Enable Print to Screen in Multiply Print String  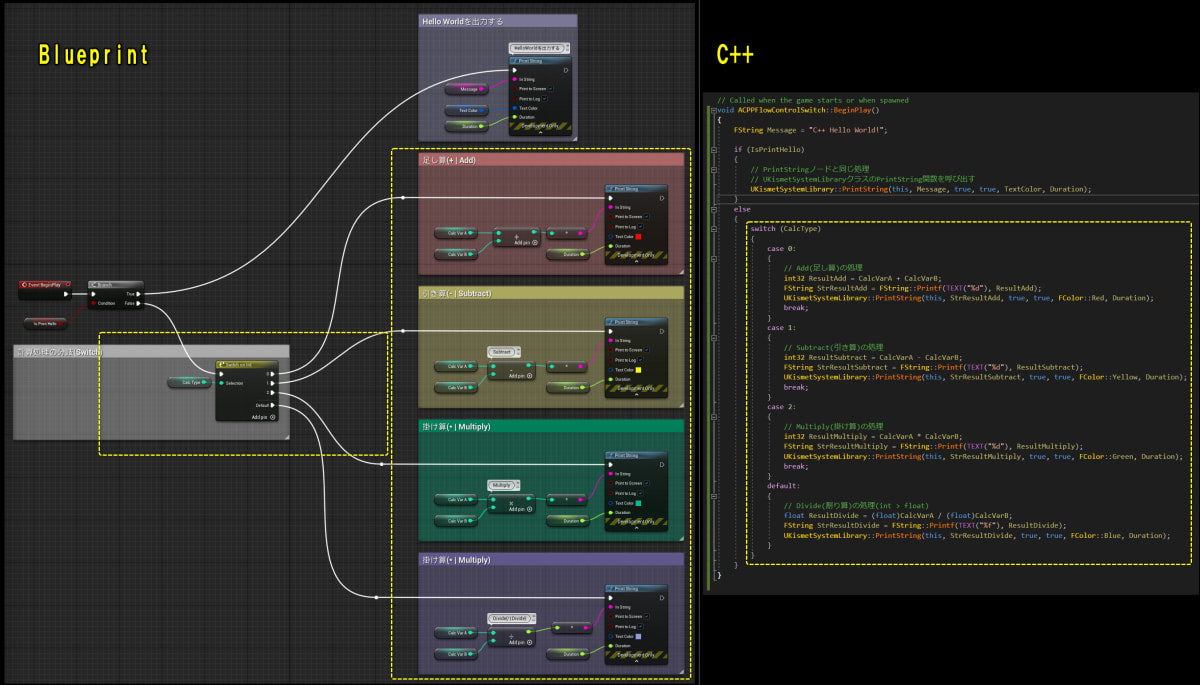[646, 483]
